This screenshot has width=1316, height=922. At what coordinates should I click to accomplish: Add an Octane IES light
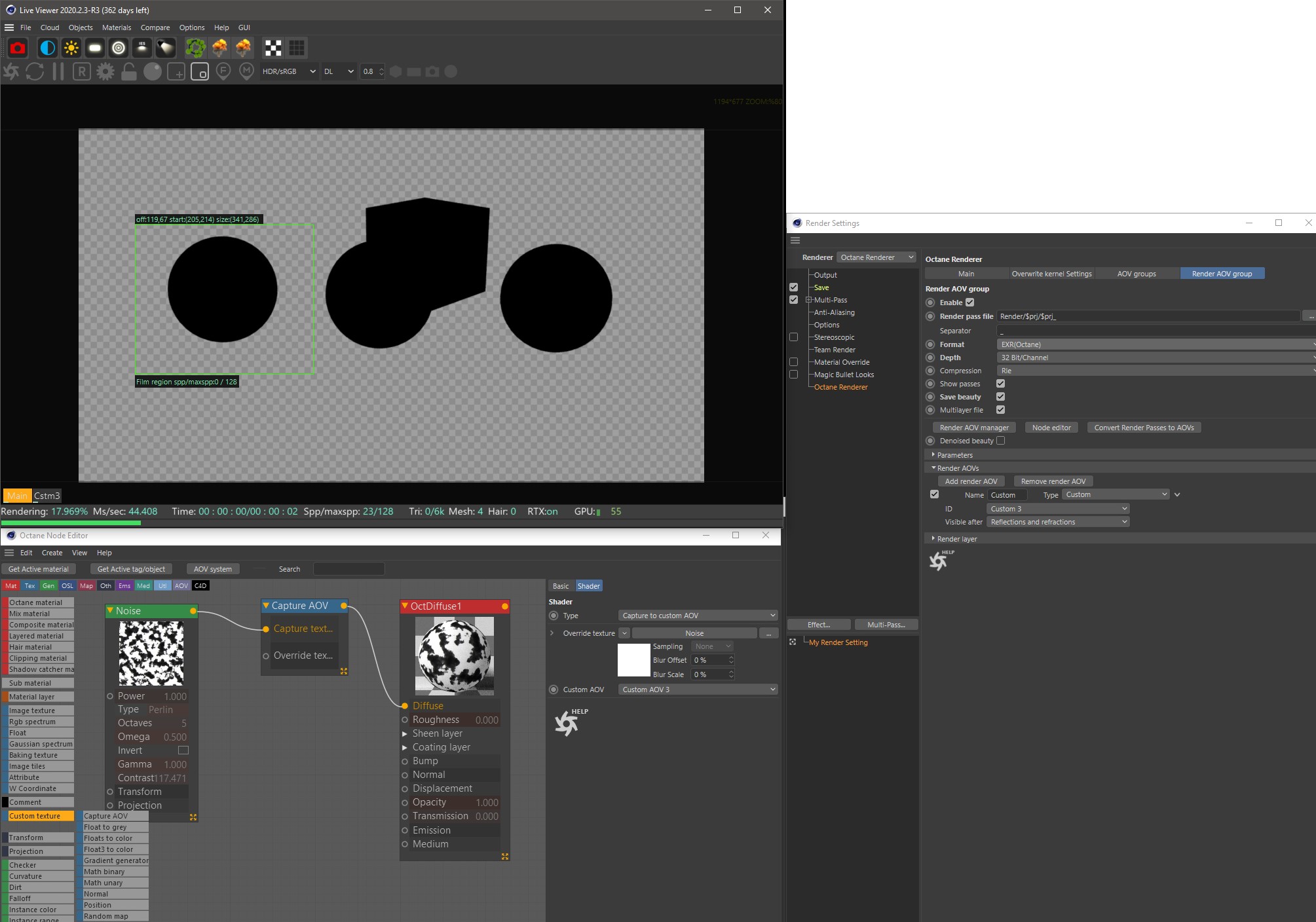point(142,48)
